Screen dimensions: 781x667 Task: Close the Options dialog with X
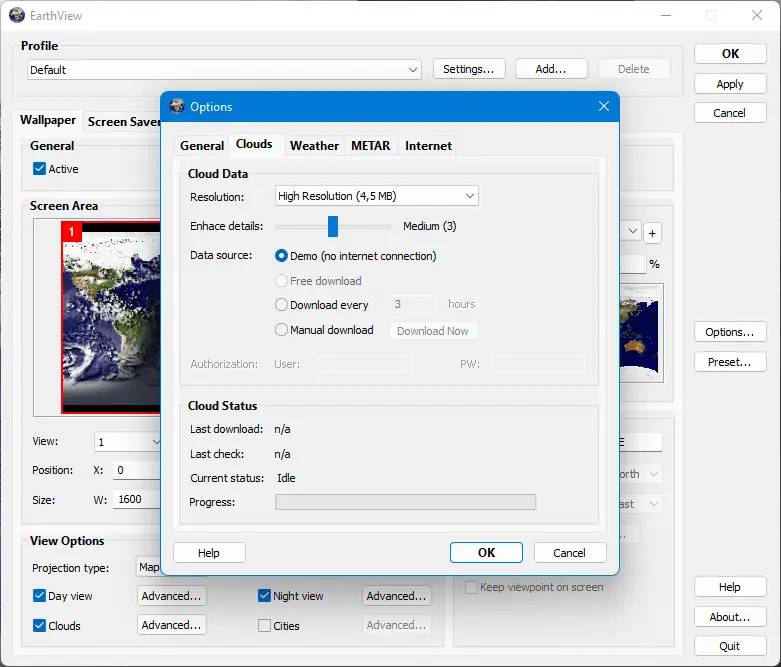point(604,106)
